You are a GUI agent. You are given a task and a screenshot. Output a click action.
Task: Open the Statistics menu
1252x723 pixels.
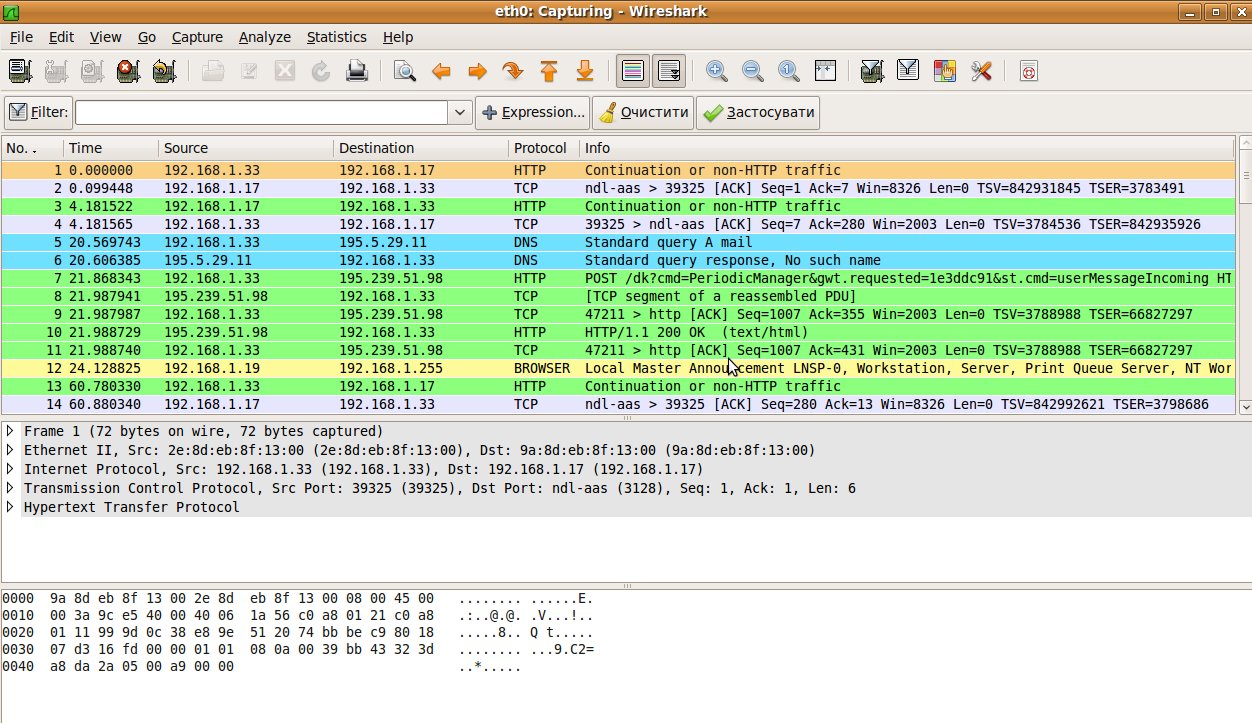coord(336,37)
